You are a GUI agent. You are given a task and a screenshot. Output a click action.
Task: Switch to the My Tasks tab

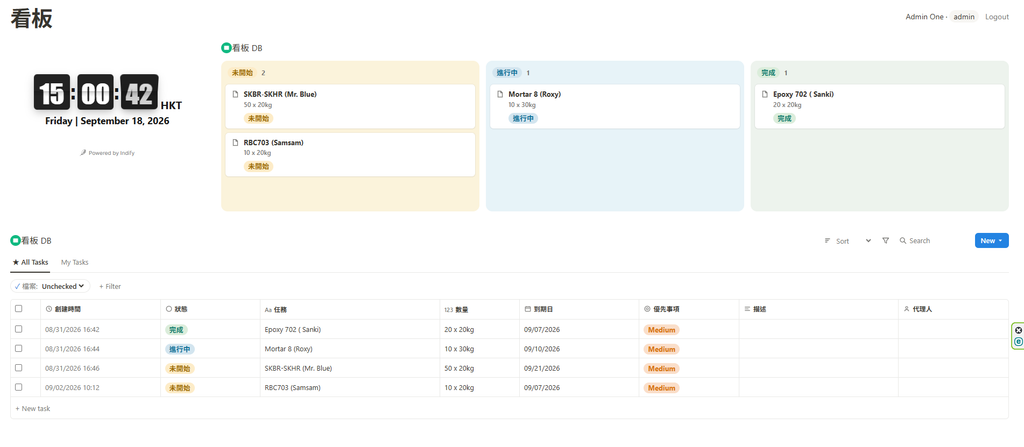(x=74, y=262)
